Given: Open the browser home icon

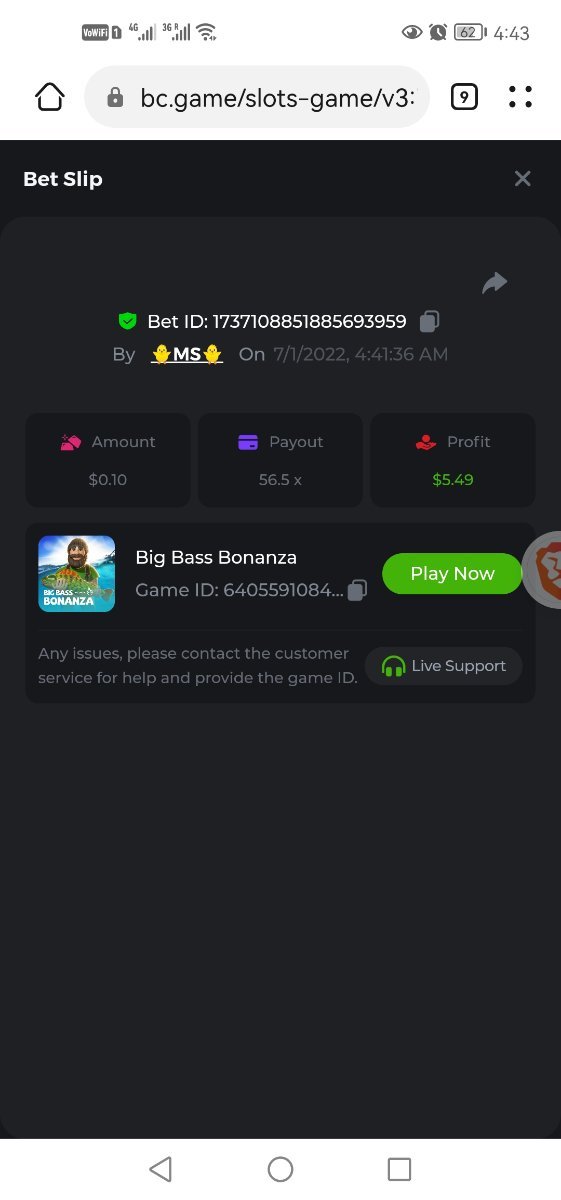Looking at the screenshot, I should 50,97.
